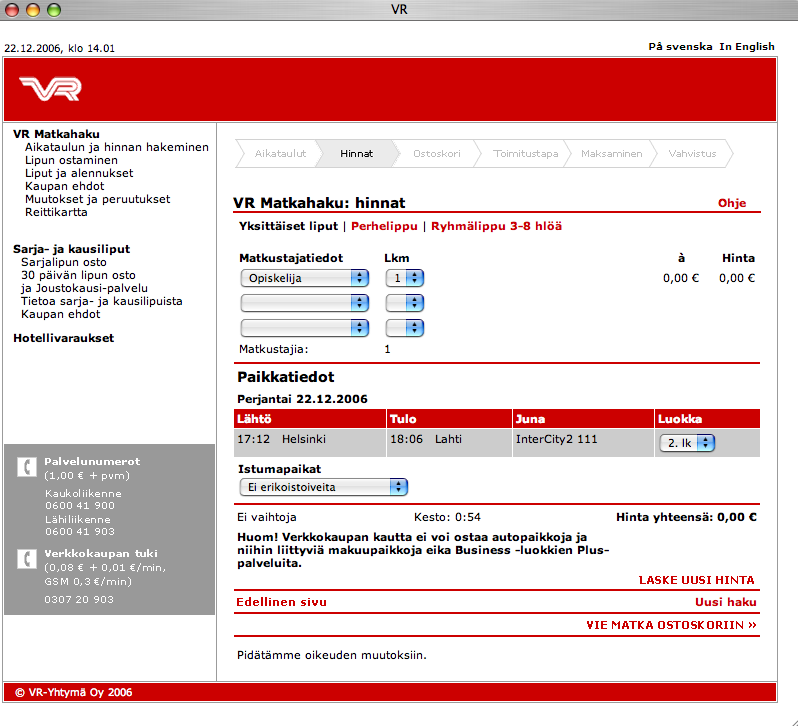
Task: Click the Perjantai 22.12.2006 date heading
Action: [x=302, y=399]
